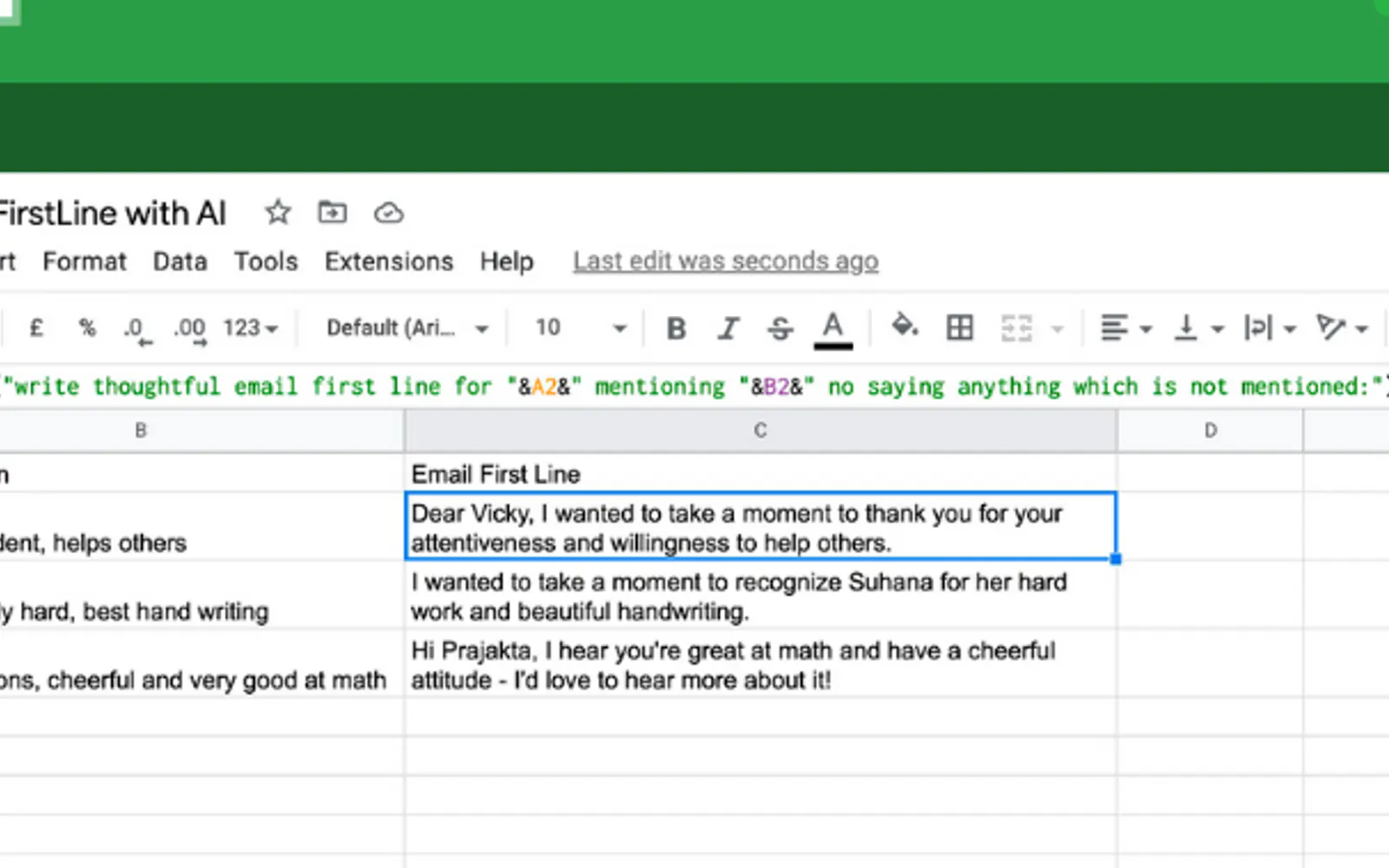
Task: Open text rotation dropdown
Action: (x=1342, y=328)
